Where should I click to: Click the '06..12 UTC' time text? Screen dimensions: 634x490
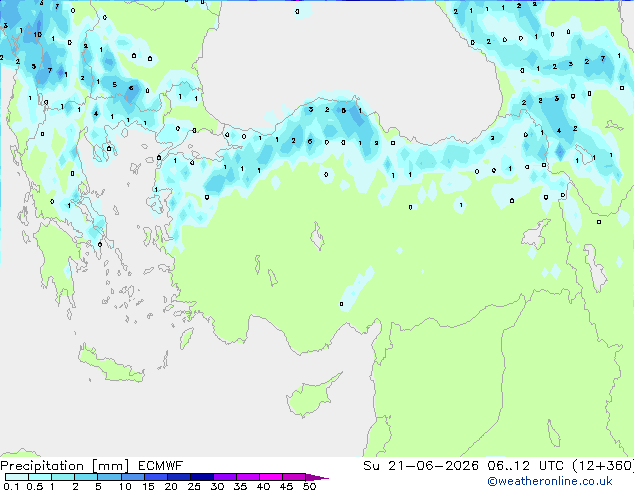pyautogui.click(x=525, y=466)
